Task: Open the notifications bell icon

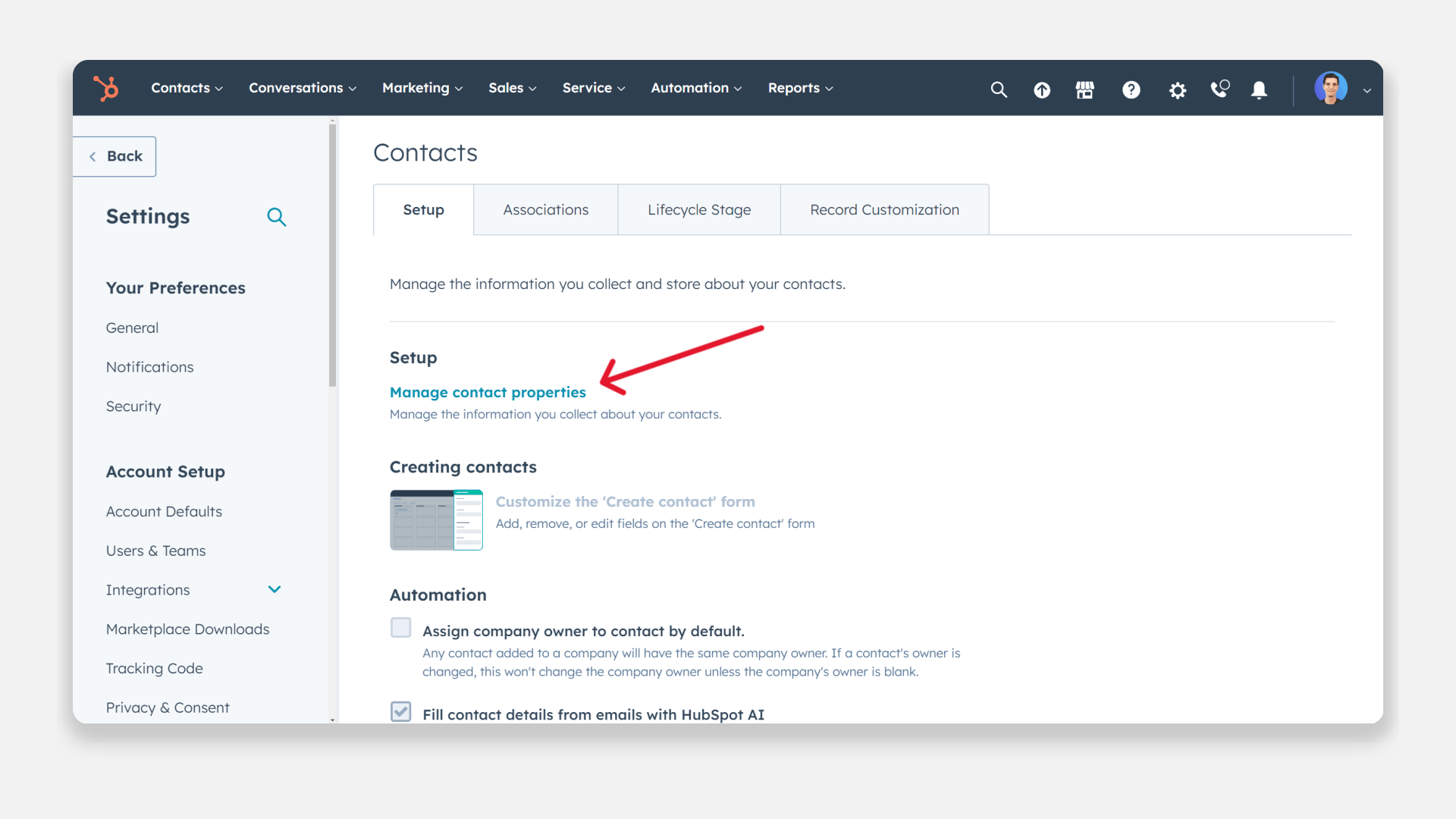Action: (x=1259, y=90)
